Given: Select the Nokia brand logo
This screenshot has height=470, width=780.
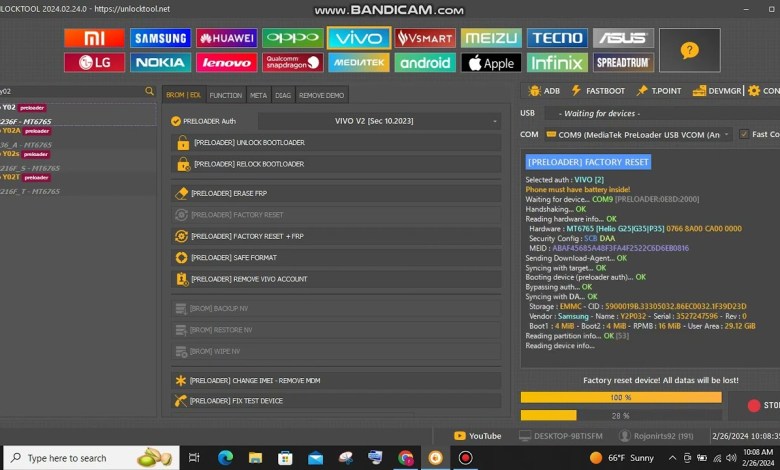Looking at the screenshot, I should [x=160, y=63].
